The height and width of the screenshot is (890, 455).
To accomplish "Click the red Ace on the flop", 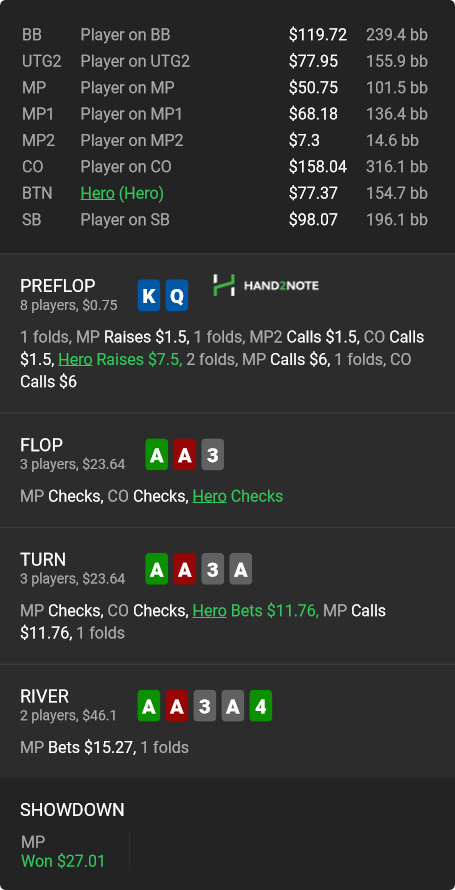I will 184,455.
